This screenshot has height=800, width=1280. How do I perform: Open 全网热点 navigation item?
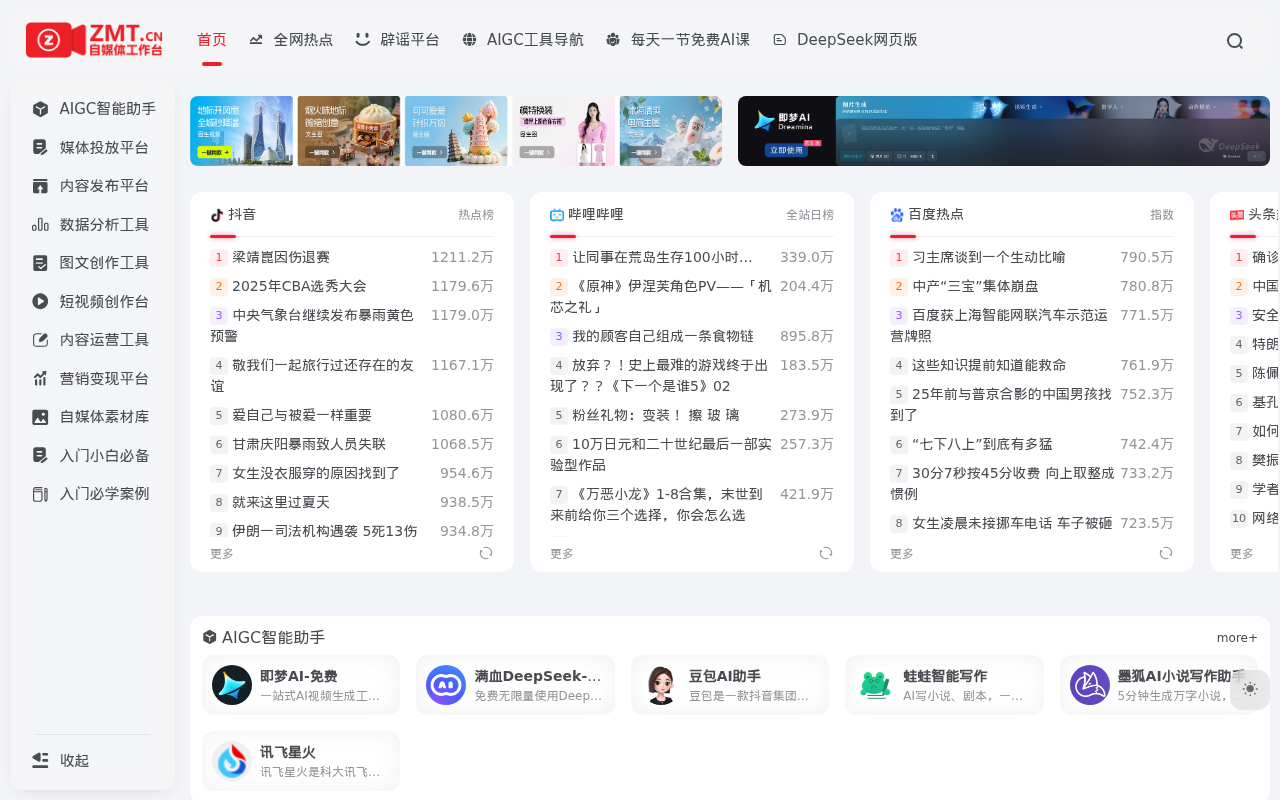point(291,40)
